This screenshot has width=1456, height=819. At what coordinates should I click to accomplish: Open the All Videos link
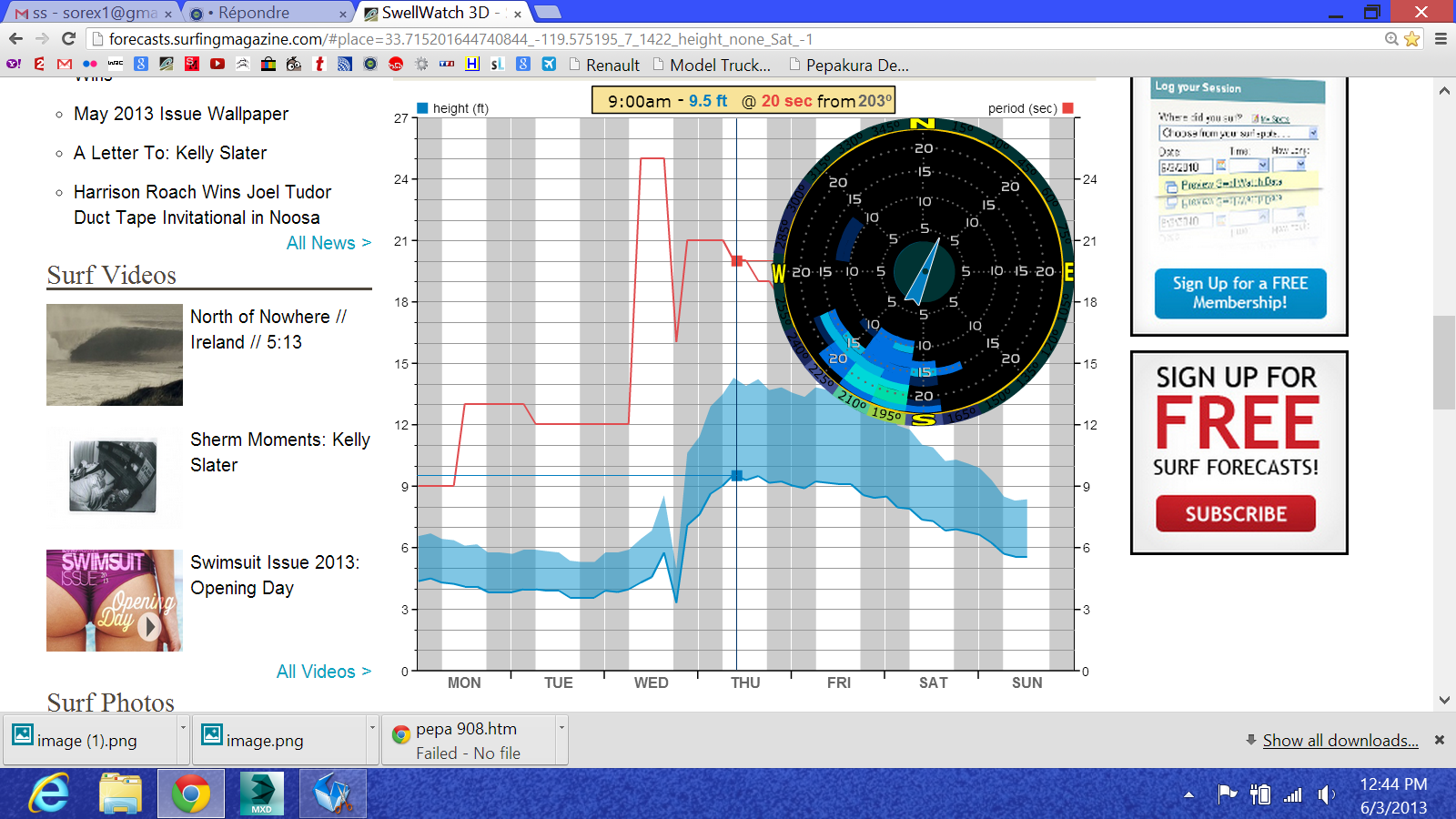tap(323, 672)
